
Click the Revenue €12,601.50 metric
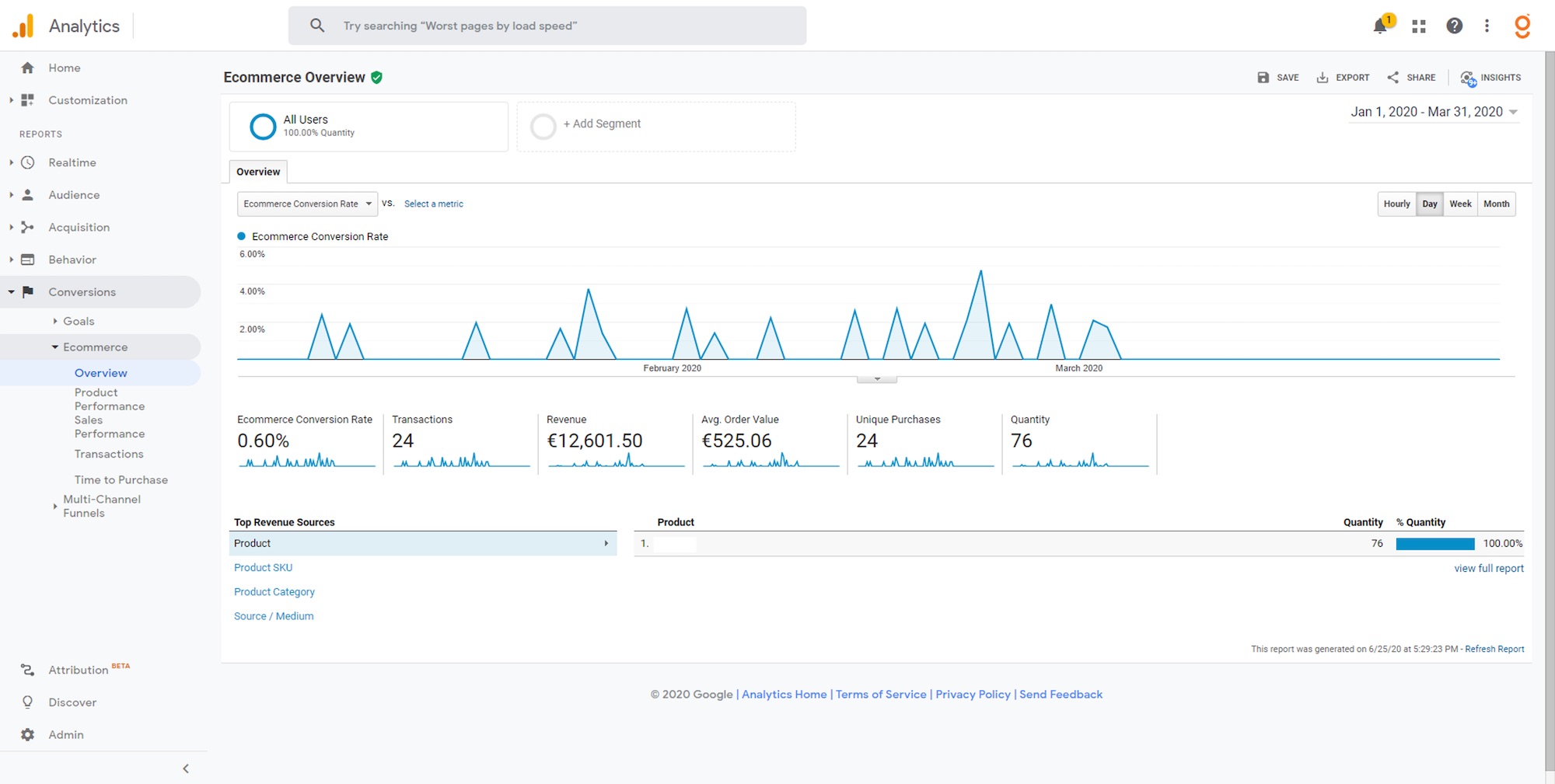pyautogui.click(x=595, y=441)
